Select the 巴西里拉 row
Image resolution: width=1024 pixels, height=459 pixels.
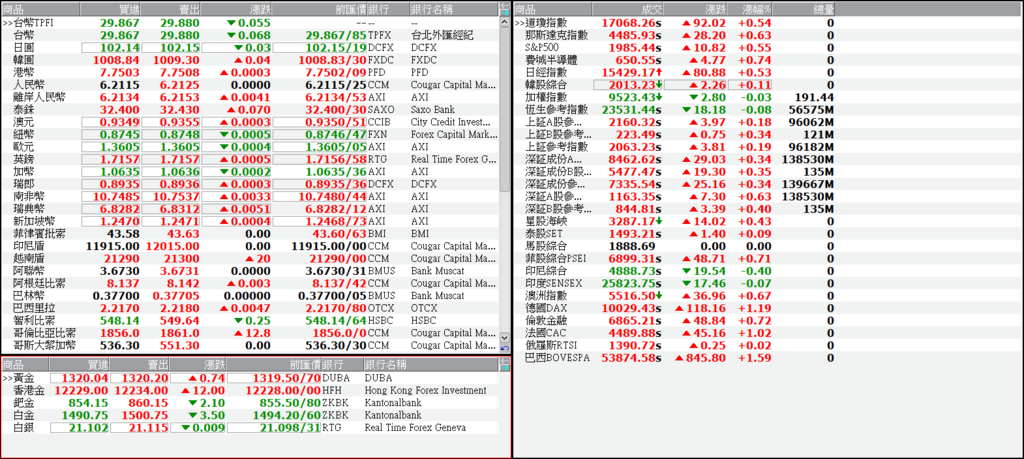pyautogui.click(x=250, y=308)
